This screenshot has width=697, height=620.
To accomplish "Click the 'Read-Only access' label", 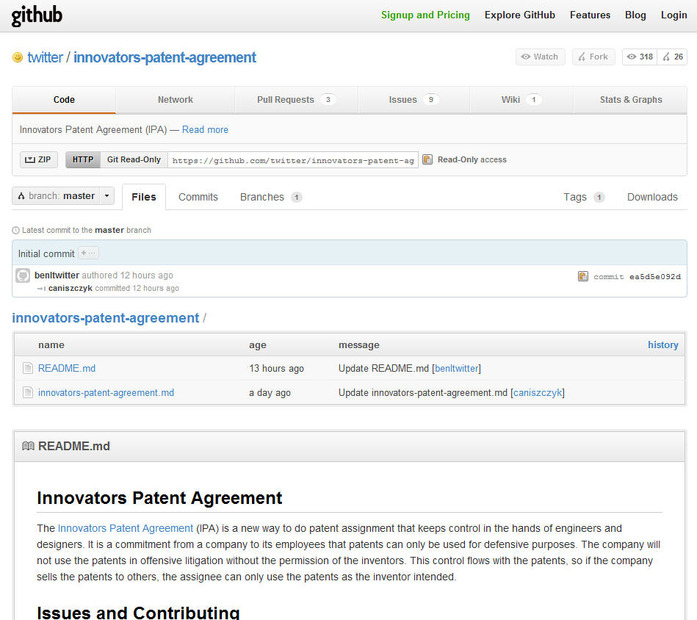I will pyautogui.click(x=472, y=160).
